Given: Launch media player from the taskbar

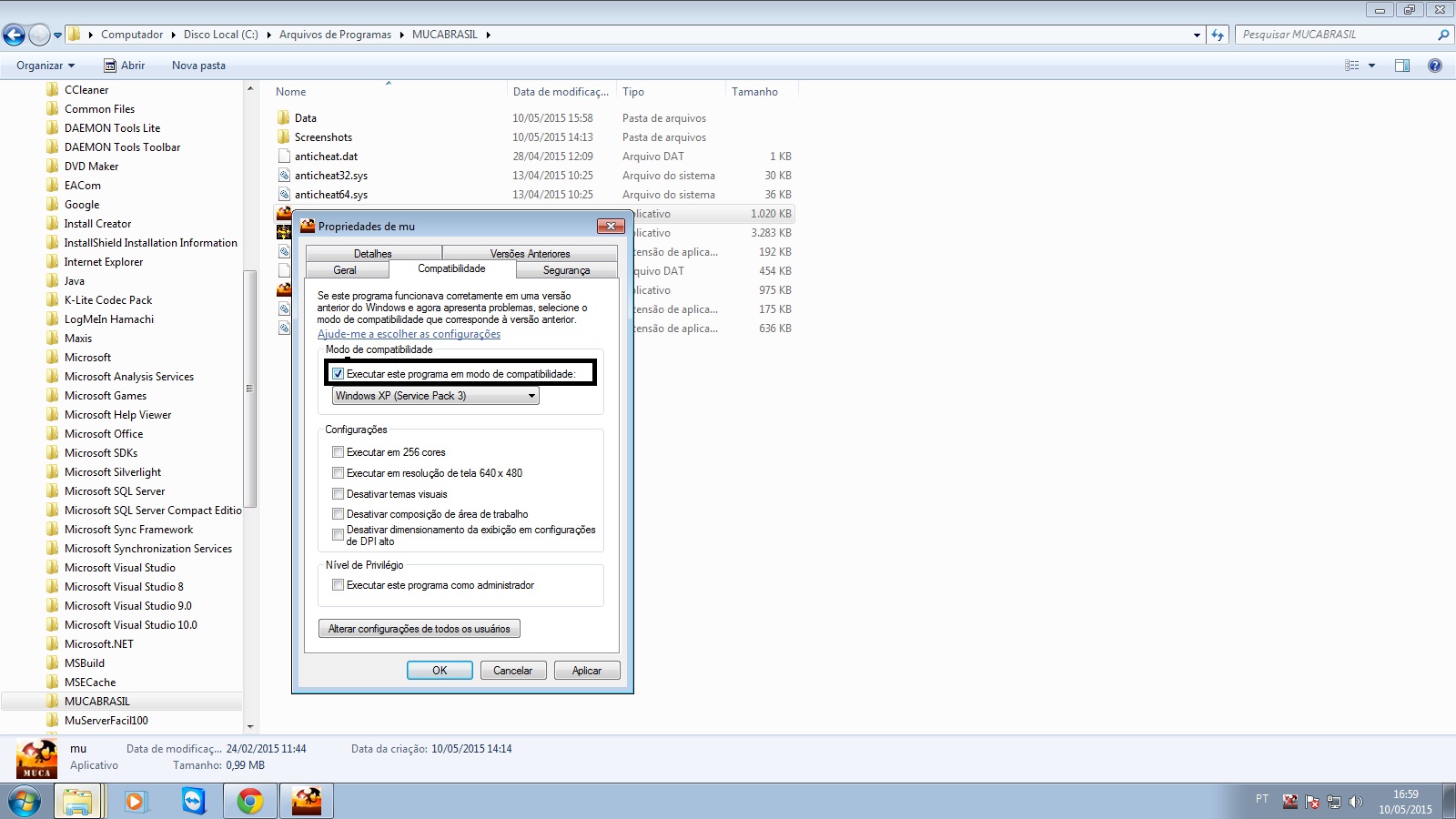Looking at the screenshot, I should click(136, 801).
